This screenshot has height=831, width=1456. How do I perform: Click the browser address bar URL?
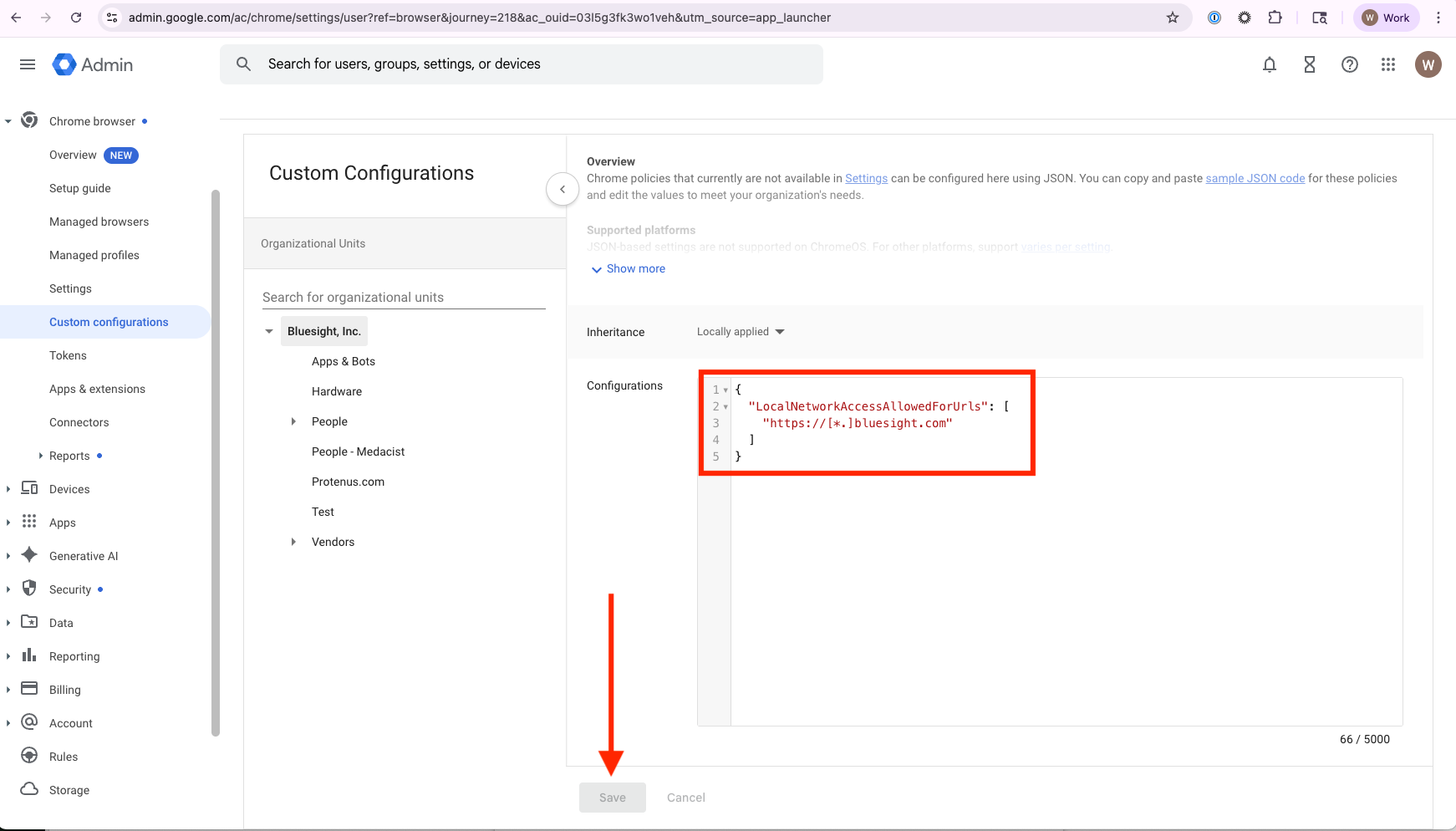pos(480,18)
